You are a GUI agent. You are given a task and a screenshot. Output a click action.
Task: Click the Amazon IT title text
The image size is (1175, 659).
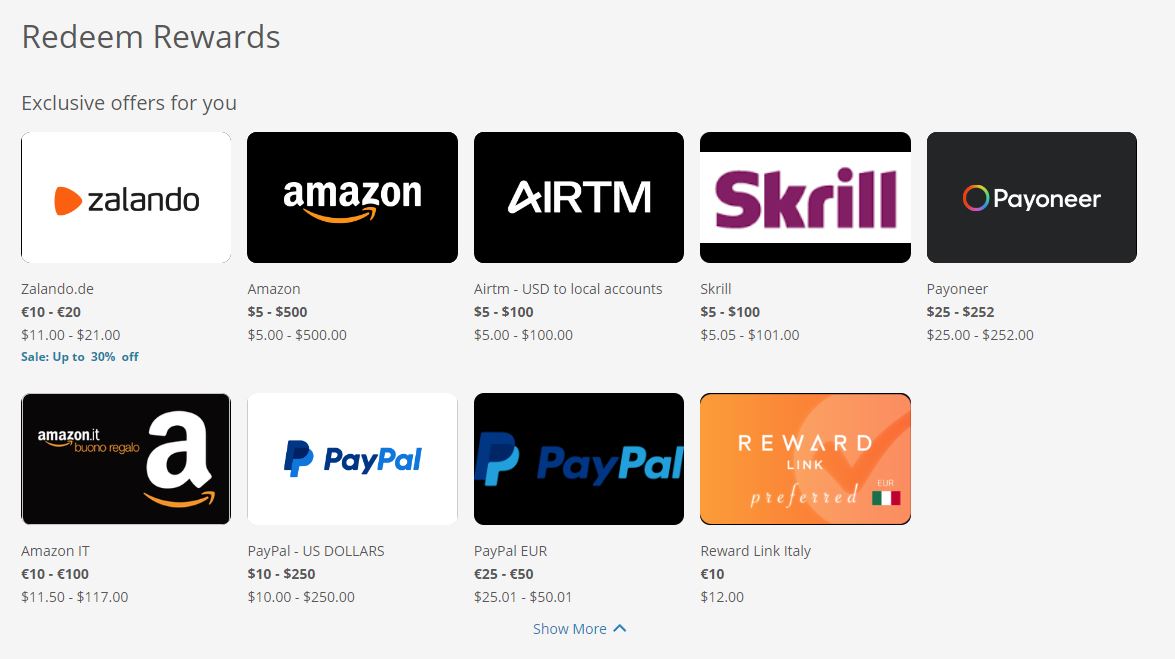55,551
